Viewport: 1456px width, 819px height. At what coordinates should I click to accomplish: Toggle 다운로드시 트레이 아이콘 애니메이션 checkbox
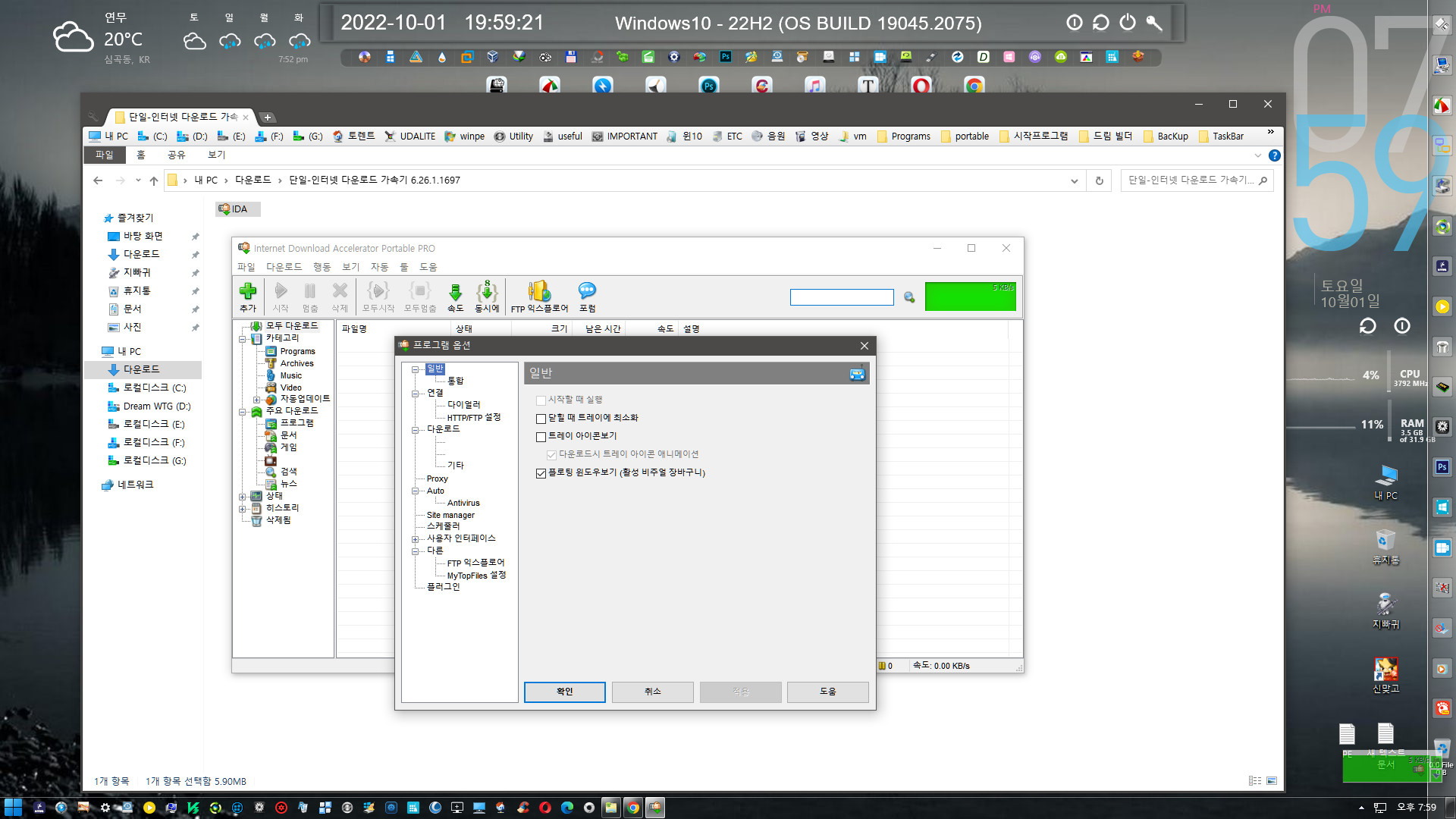(551, 455)
